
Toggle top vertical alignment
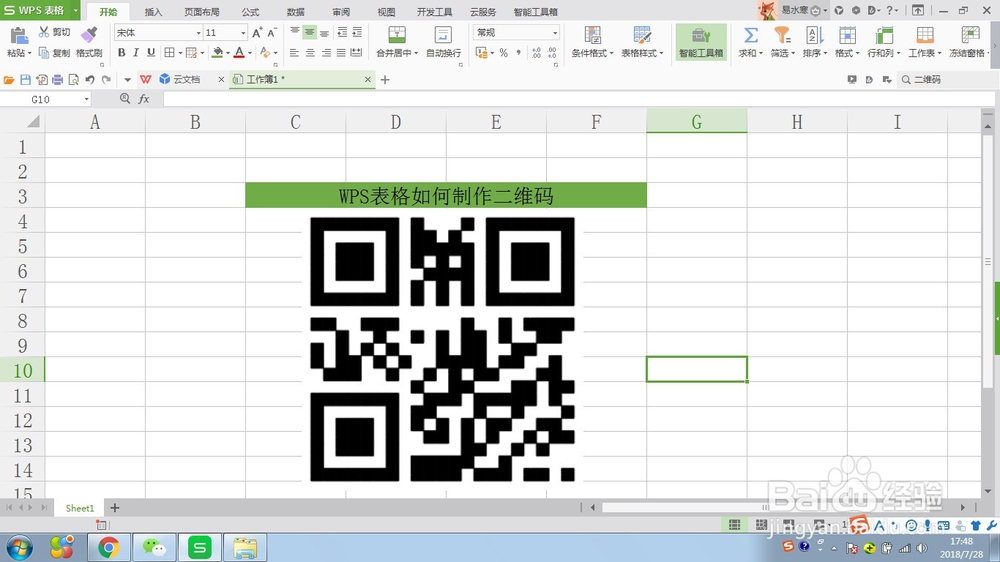(x=295, y=33)
